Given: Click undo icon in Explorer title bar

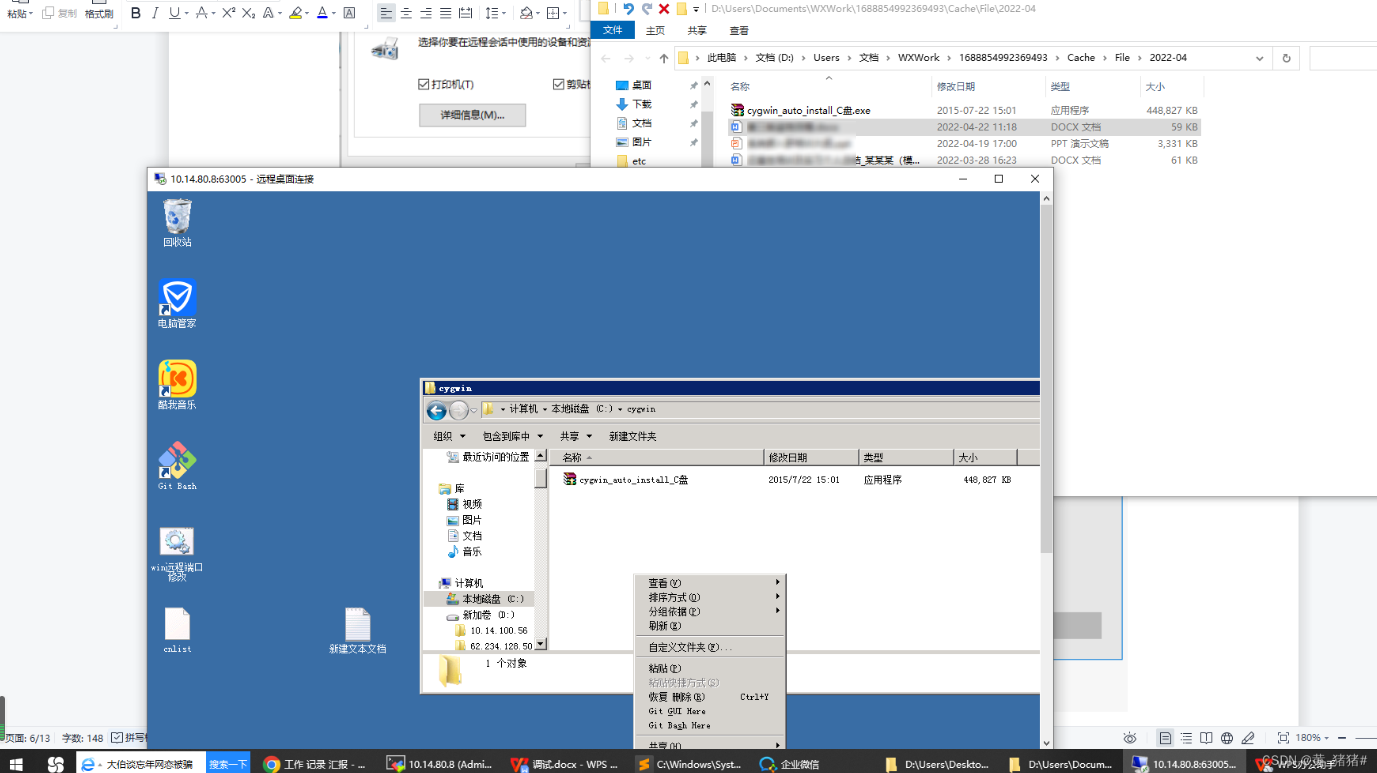Looking at the screenshot, I should pyautogui.click(x=628, y=9).
